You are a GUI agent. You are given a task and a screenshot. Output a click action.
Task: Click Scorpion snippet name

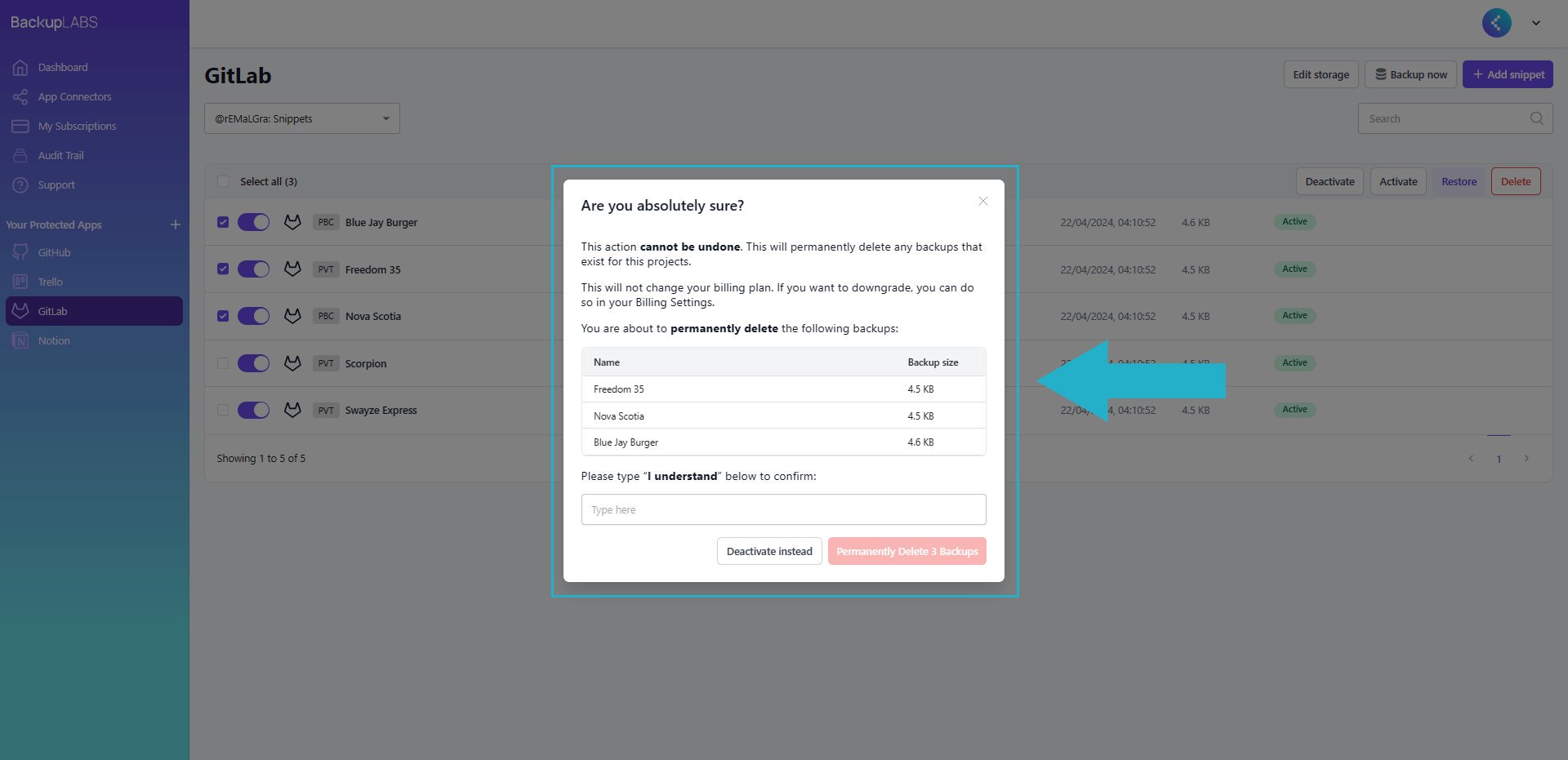[366, 364]
